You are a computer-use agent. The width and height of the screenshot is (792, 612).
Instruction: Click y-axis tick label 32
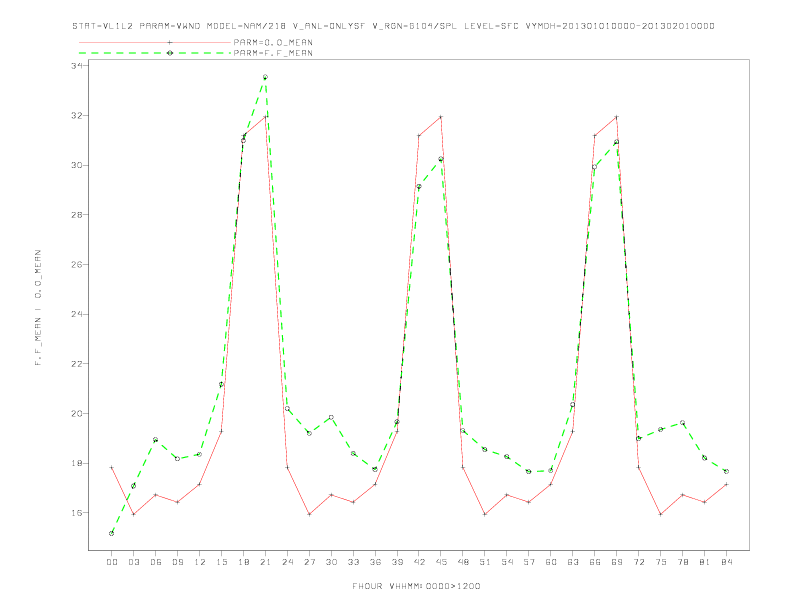coord(77,115)
